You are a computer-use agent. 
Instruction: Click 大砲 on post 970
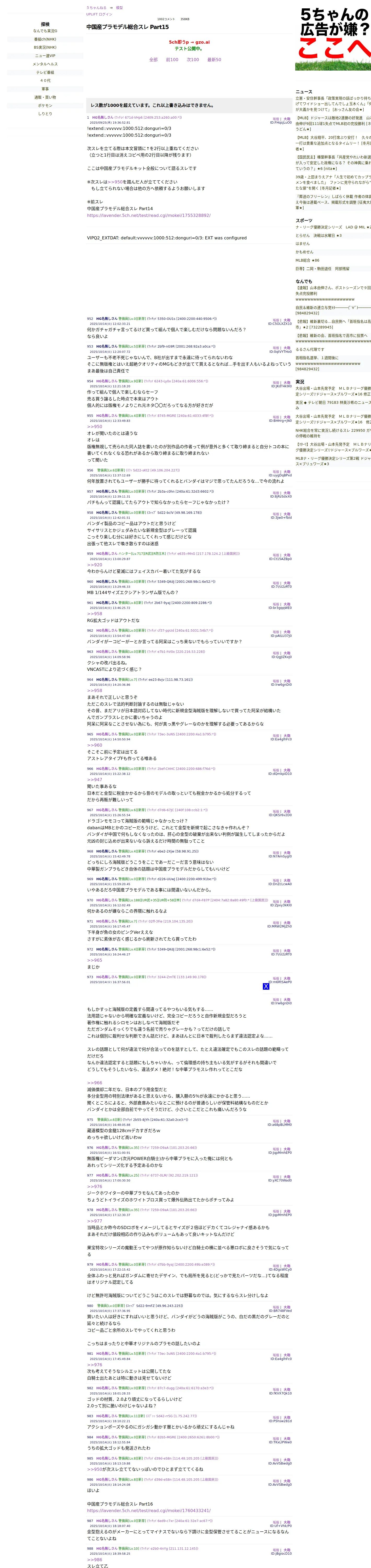pyautogui.click(x=287, y=902)
